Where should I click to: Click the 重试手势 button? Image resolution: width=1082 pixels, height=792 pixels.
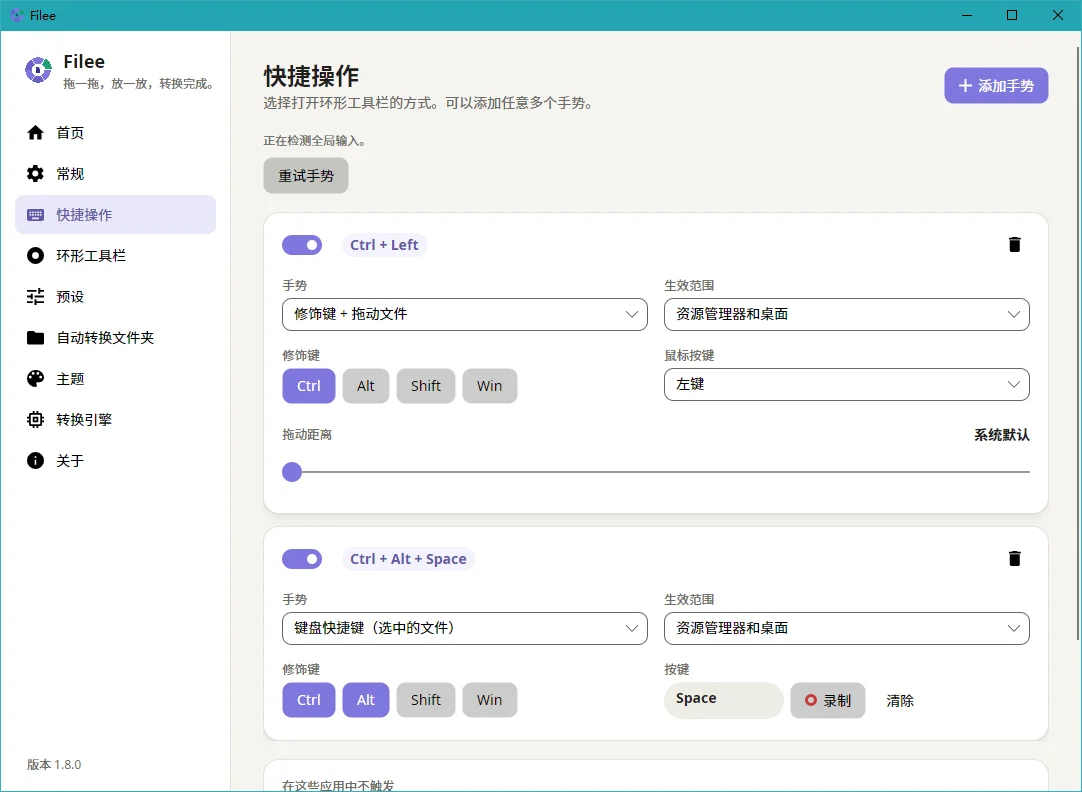tap(306, 176)
